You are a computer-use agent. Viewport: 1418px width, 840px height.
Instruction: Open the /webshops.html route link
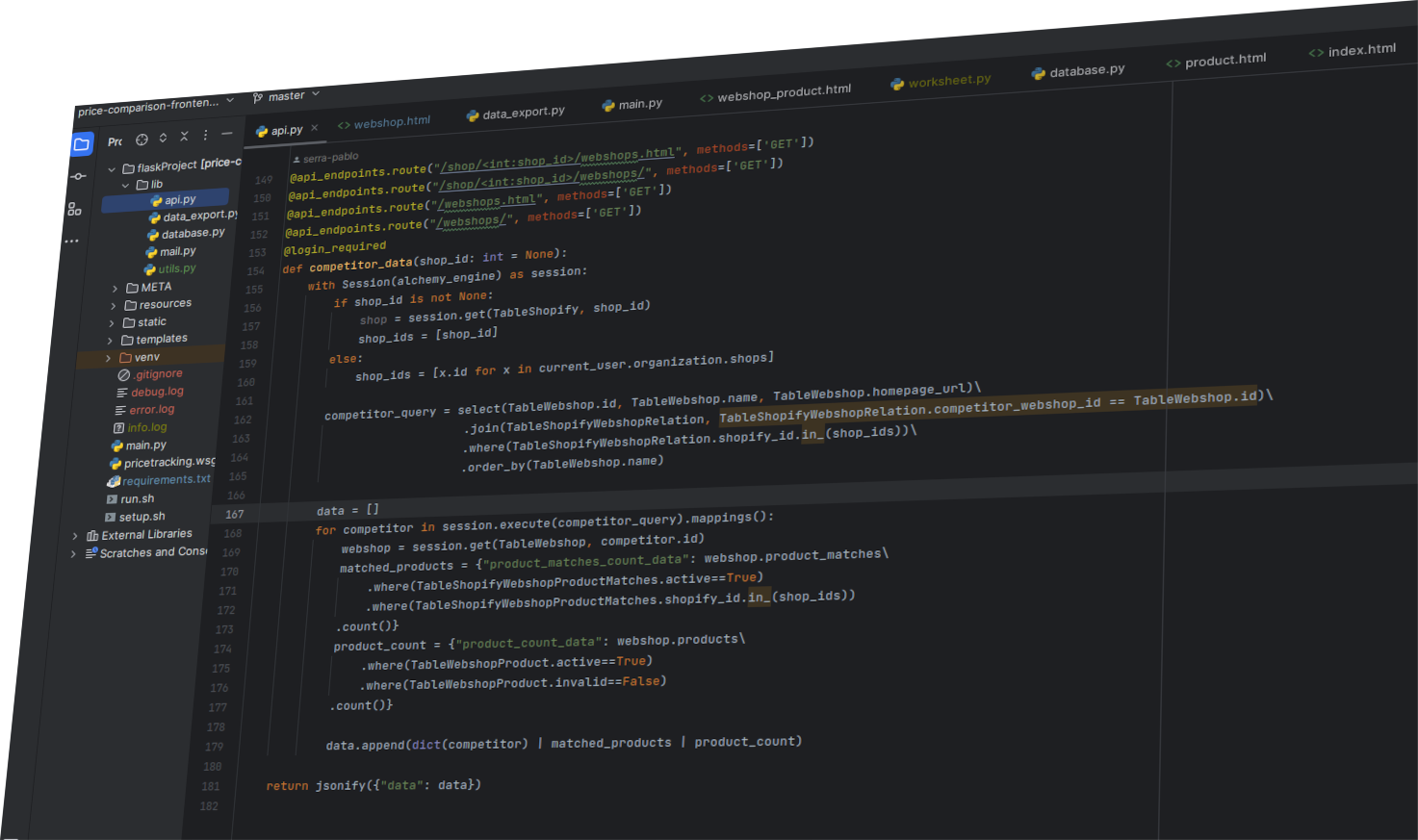tap(487, 202)
